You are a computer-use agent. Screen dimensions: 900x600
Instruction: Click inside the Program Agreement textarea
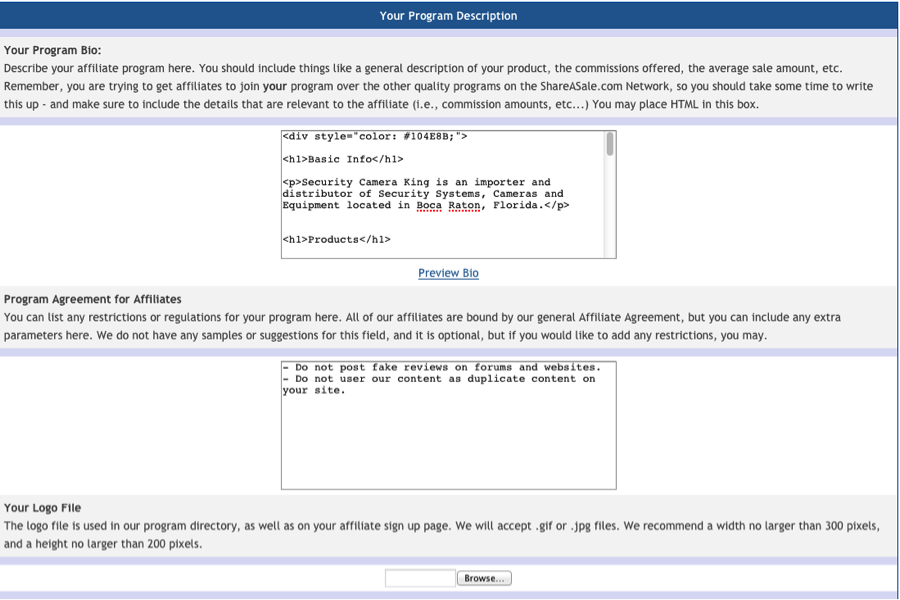449,425
